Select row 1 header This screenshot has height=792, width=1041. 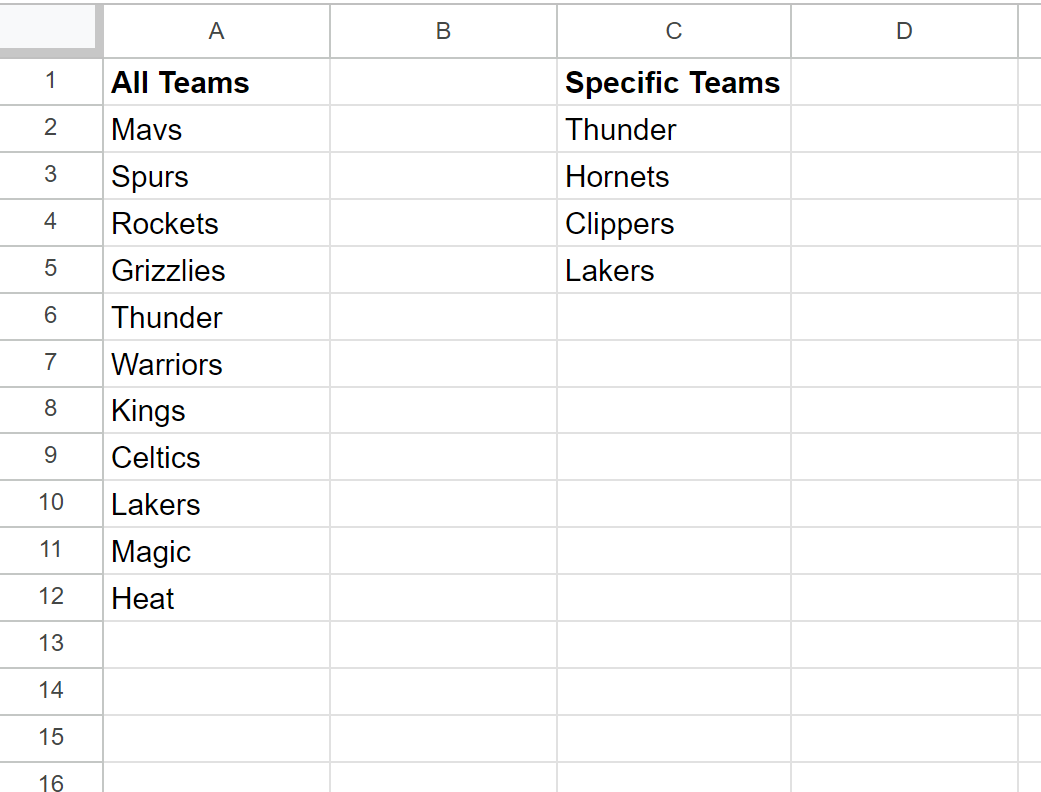(x=50, y=82)
